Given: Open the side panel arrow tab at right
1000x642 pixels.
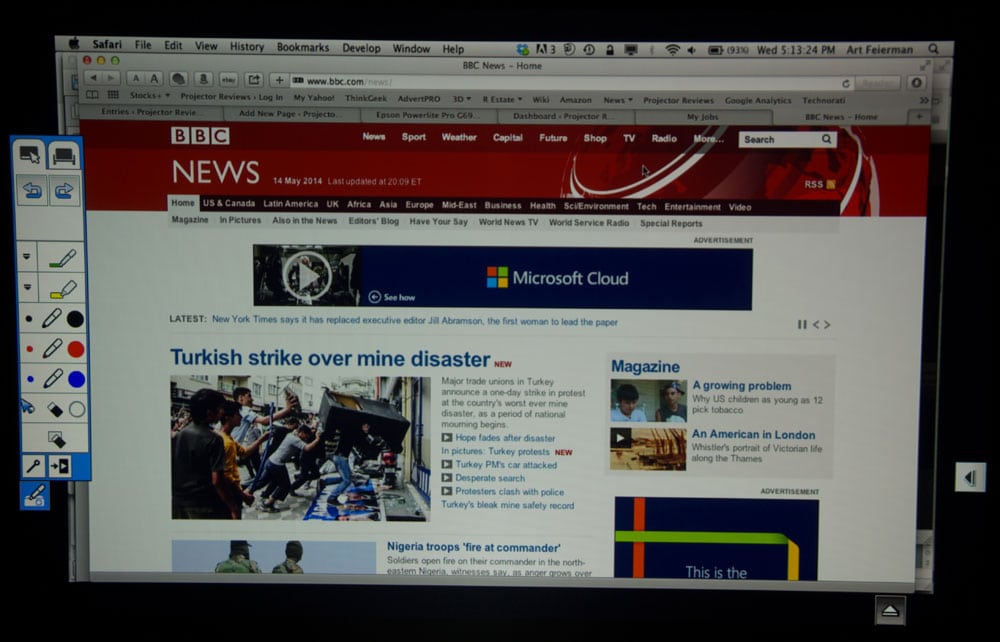Looking at the screenshot, I should (x=970, y=477).
